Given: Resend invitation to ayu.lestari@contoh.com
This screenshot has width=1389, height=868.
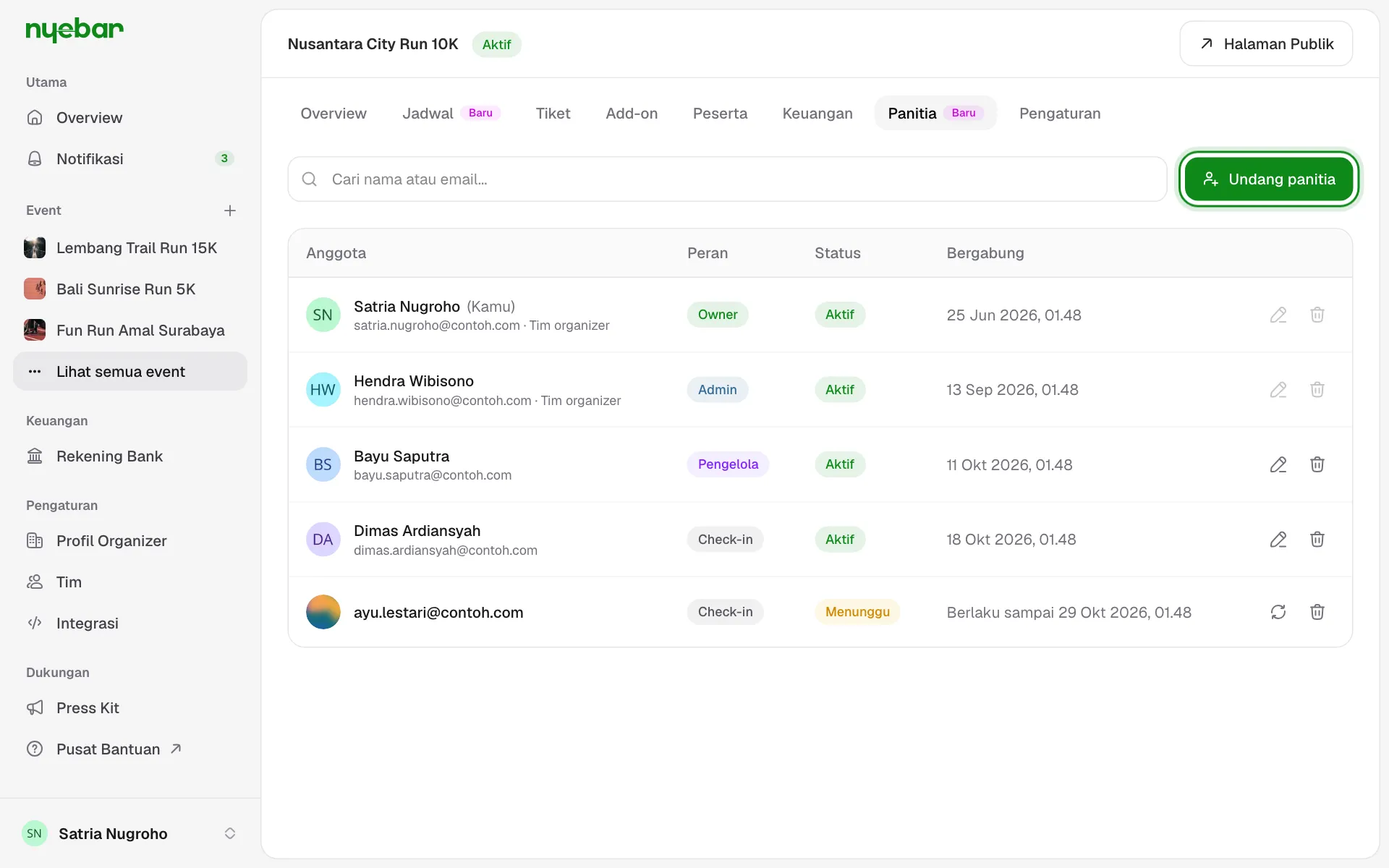Looking at the screenshot, I should [1278, 612].
